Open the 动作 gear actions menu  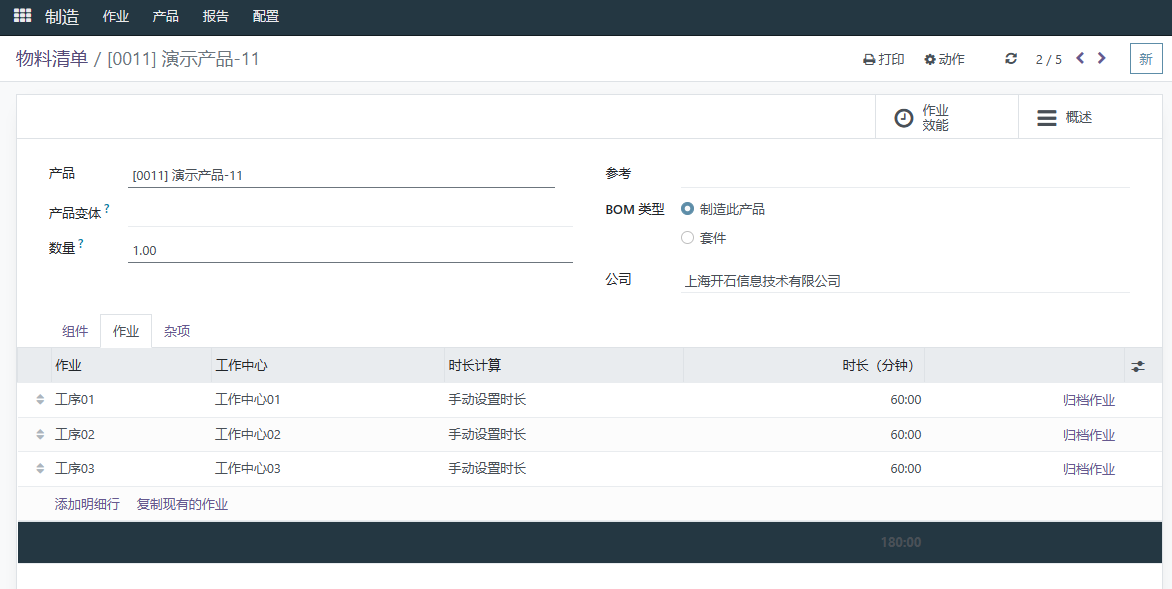point(945,59)
